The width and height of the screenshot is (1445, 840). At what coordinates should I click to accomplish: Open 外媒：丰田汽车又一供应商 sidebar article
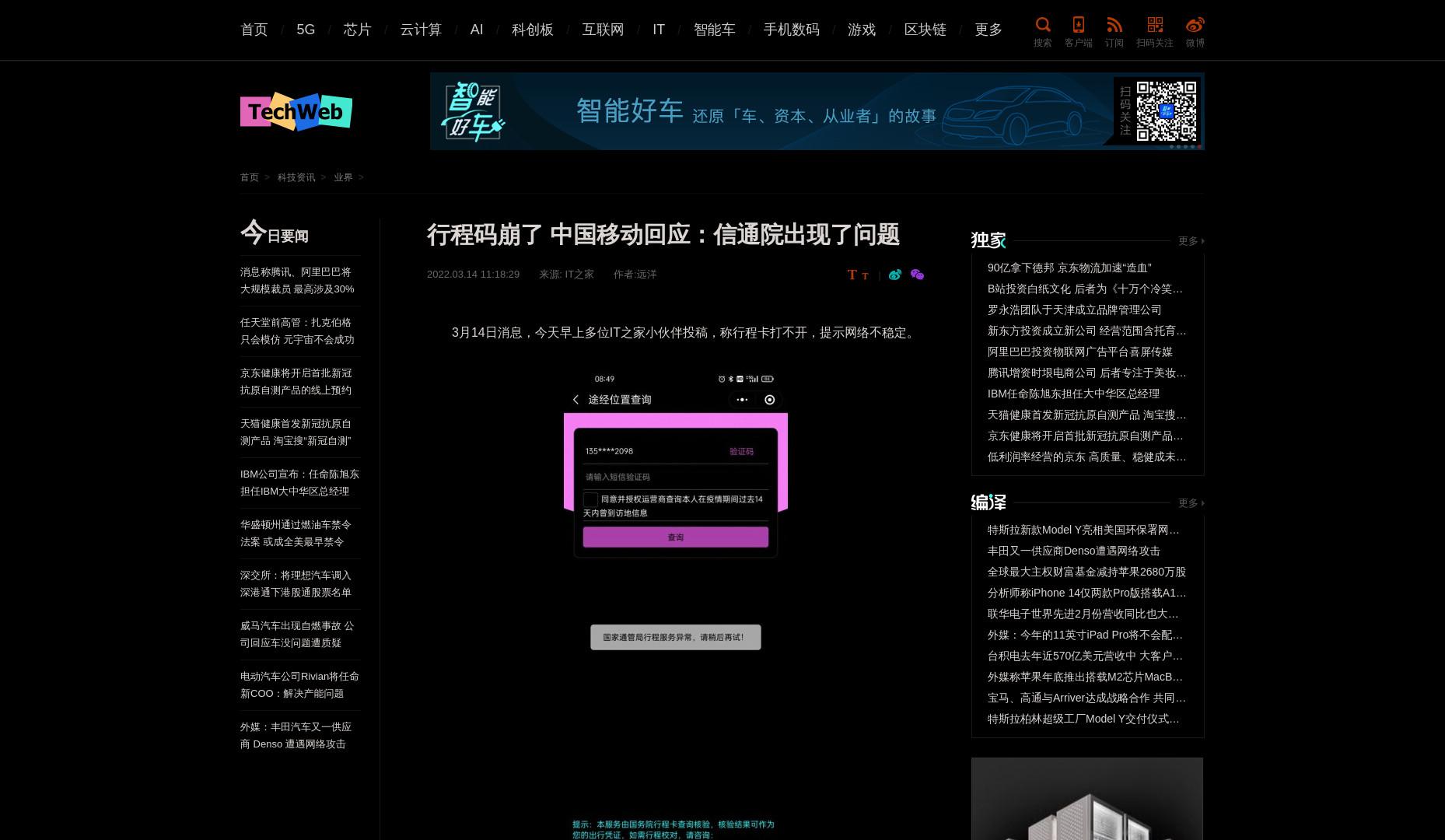click(x=296, y=735)
